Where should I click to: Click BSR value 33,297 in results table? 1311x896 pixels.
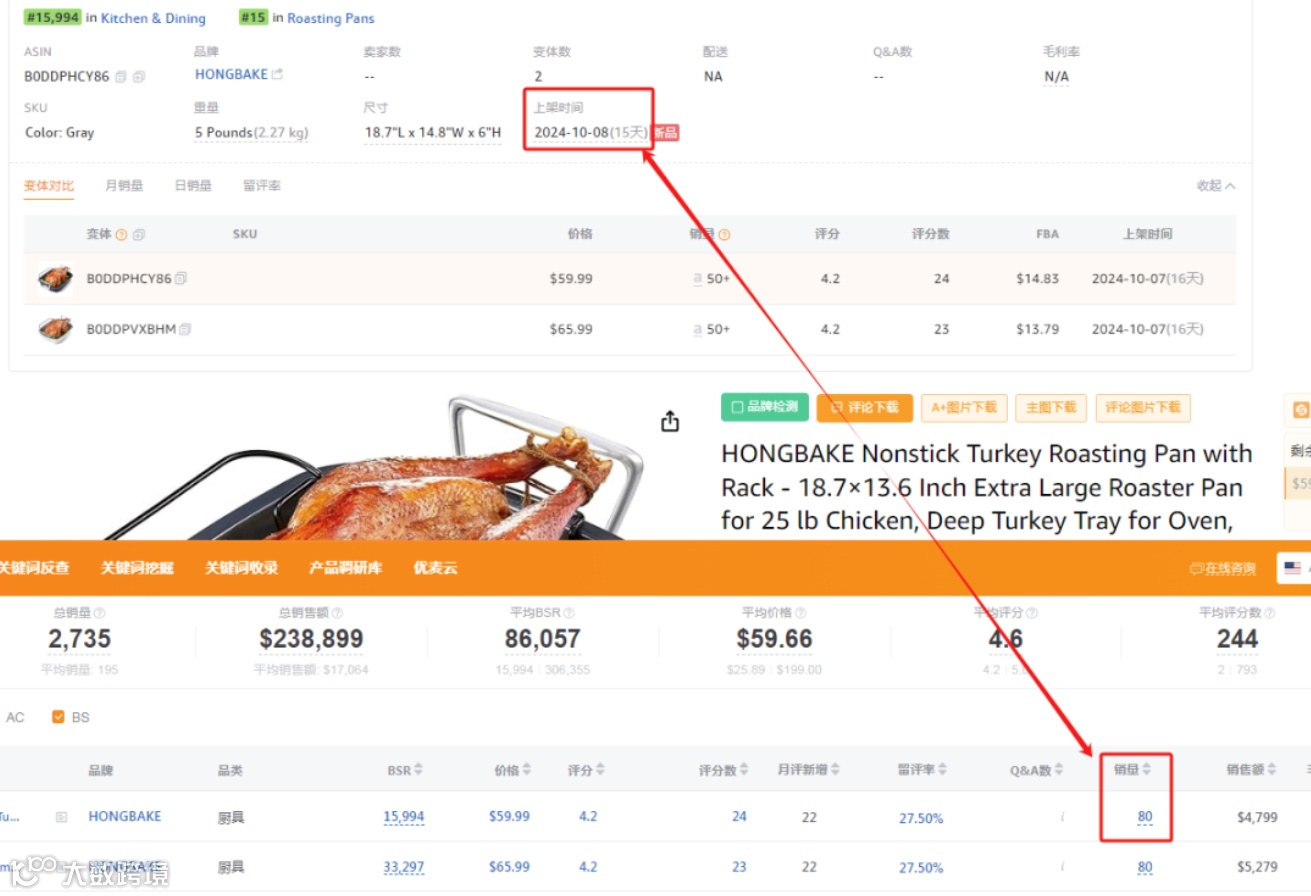click(404, 867)
